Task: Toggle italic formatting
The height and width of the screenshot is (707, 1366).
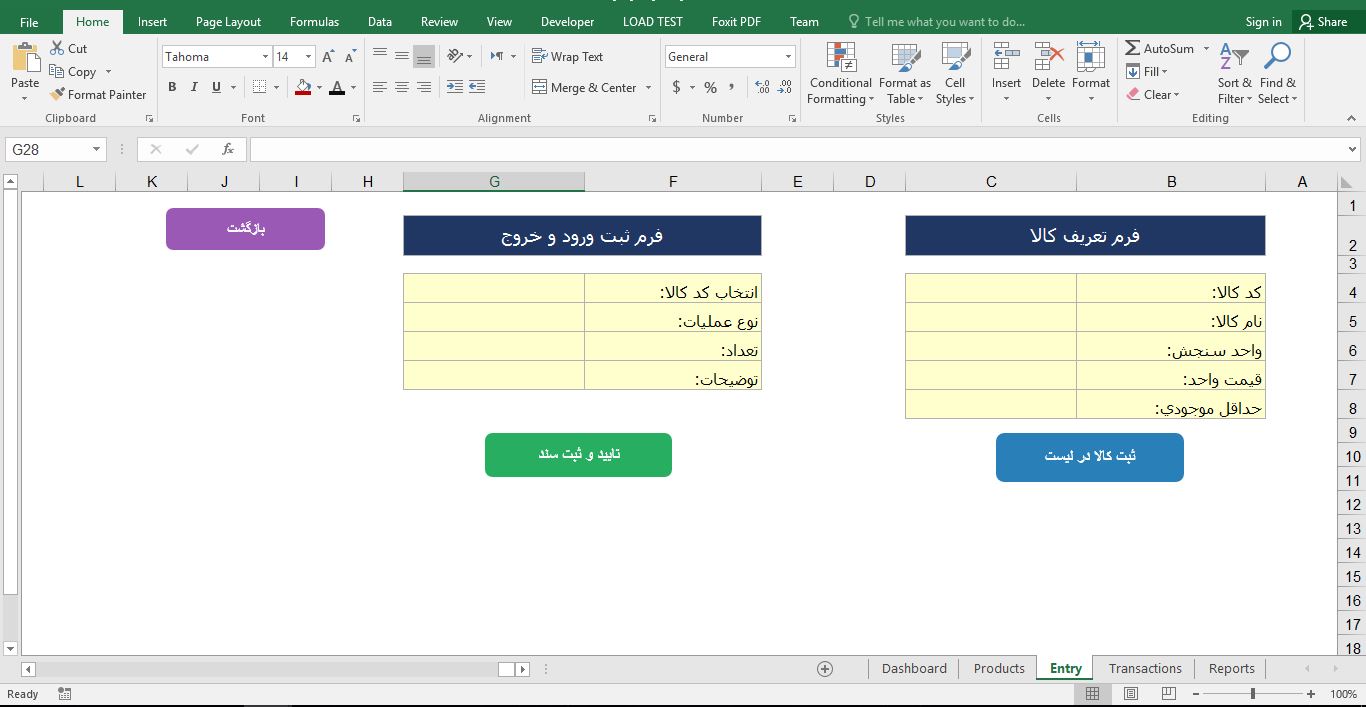Action: coord(193,88)
